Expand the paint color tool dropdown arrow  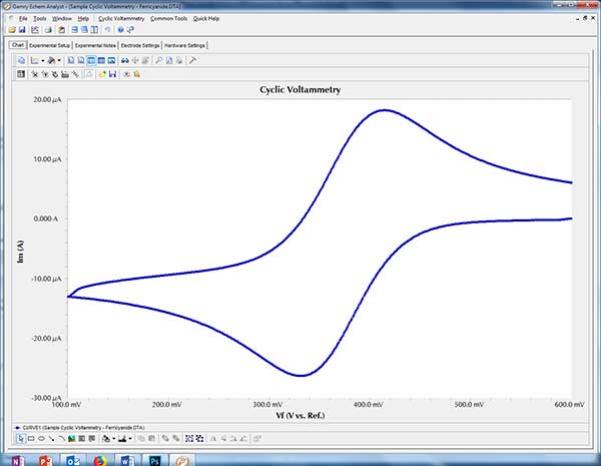(x=59, y=61)
